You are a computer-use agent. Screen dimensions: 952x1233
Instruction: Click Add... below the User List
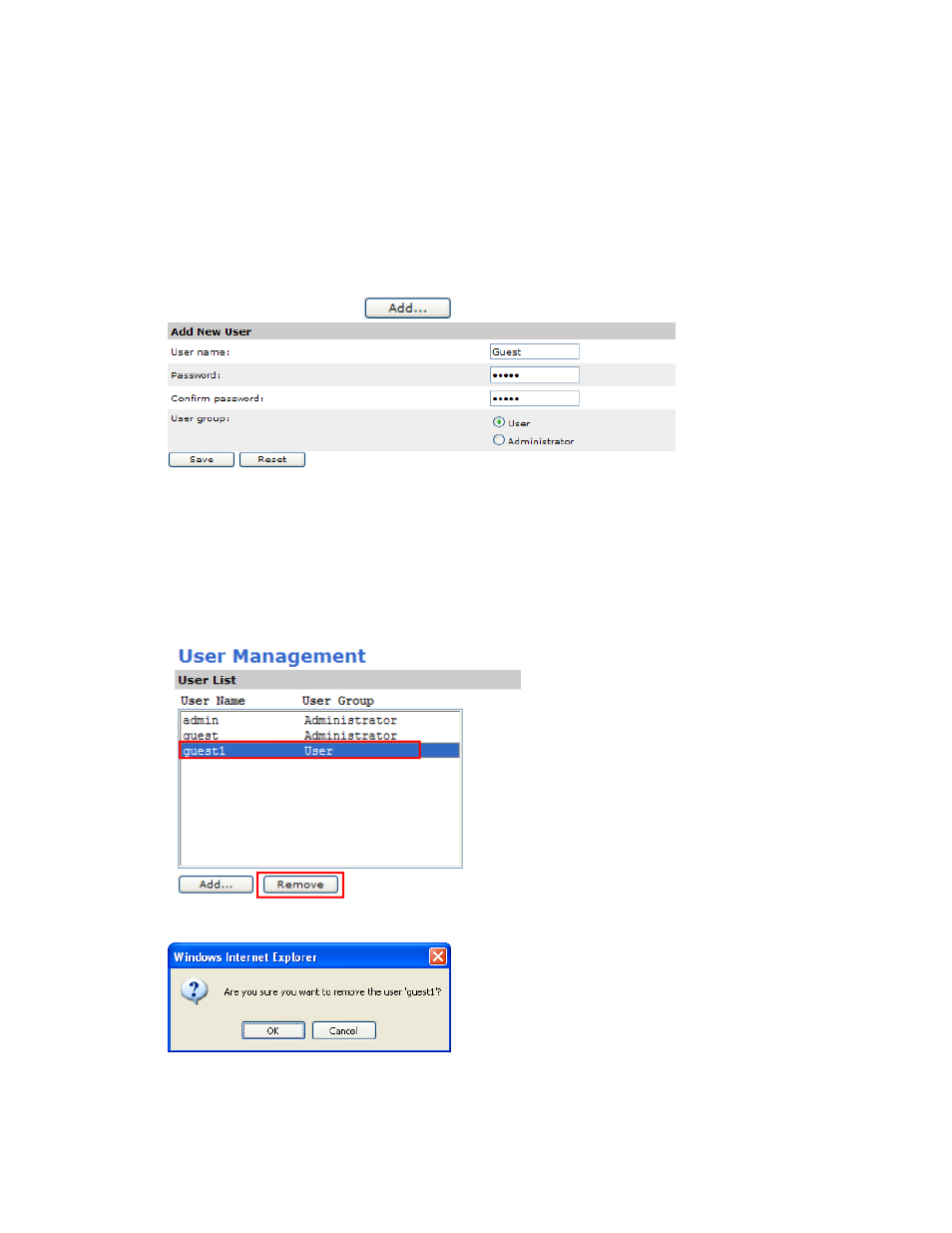[x=216, y=885]
